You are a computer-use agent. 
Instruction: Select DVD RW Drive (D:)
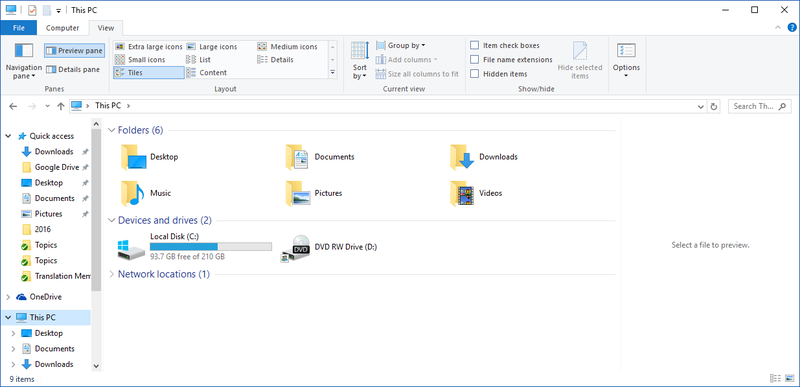click(329, 247)
